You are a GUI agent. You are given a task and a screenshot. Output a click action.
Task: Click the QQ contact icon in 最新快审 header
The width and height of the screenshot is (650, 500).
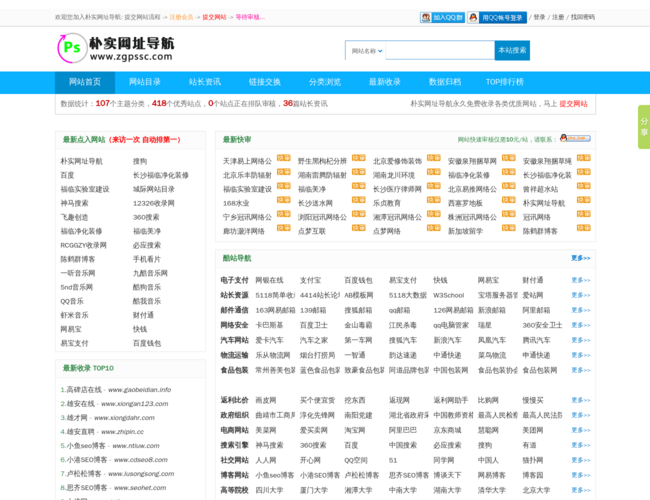(575, 139)
